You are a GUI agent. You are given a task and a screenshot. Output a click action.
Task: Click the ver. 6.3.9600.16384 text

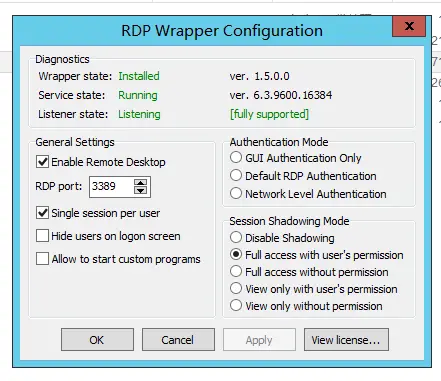pos(281,95)
